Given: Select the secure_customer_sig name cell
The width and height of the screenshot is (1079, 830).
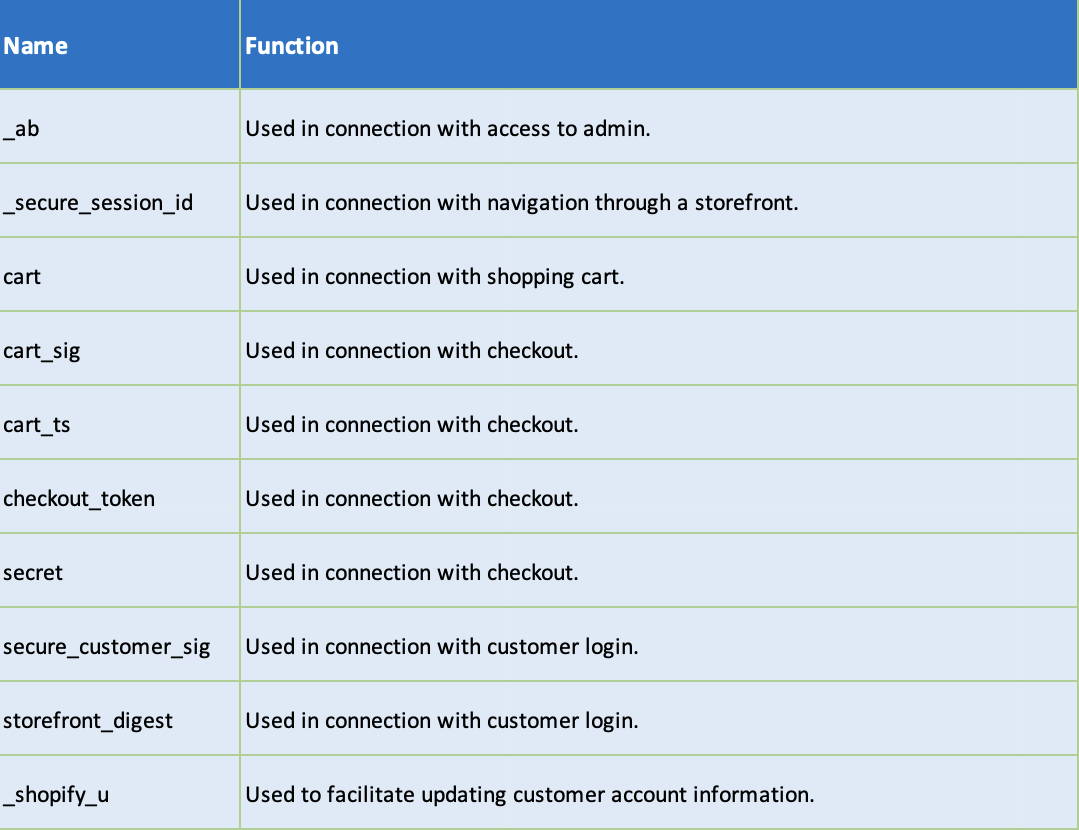Looking at the screenshot, I should [x=107, y=647].
